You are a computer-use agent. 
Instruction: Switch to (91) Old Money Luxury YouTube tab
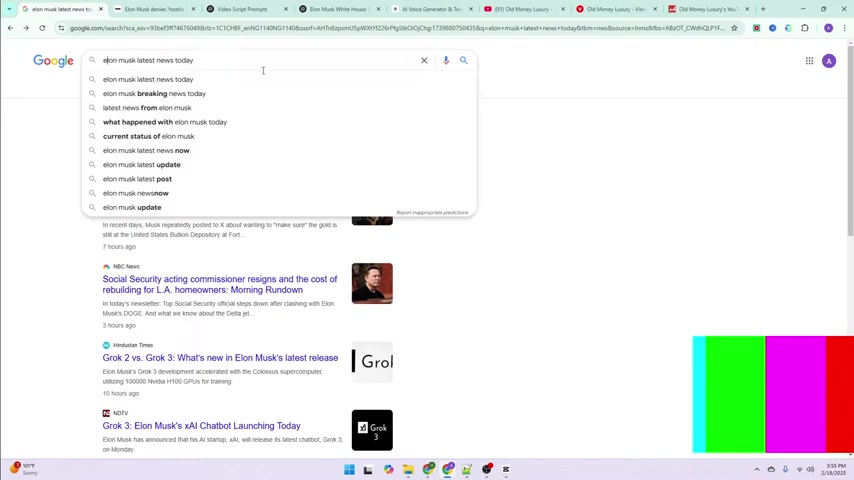click(x=525, y=9)
